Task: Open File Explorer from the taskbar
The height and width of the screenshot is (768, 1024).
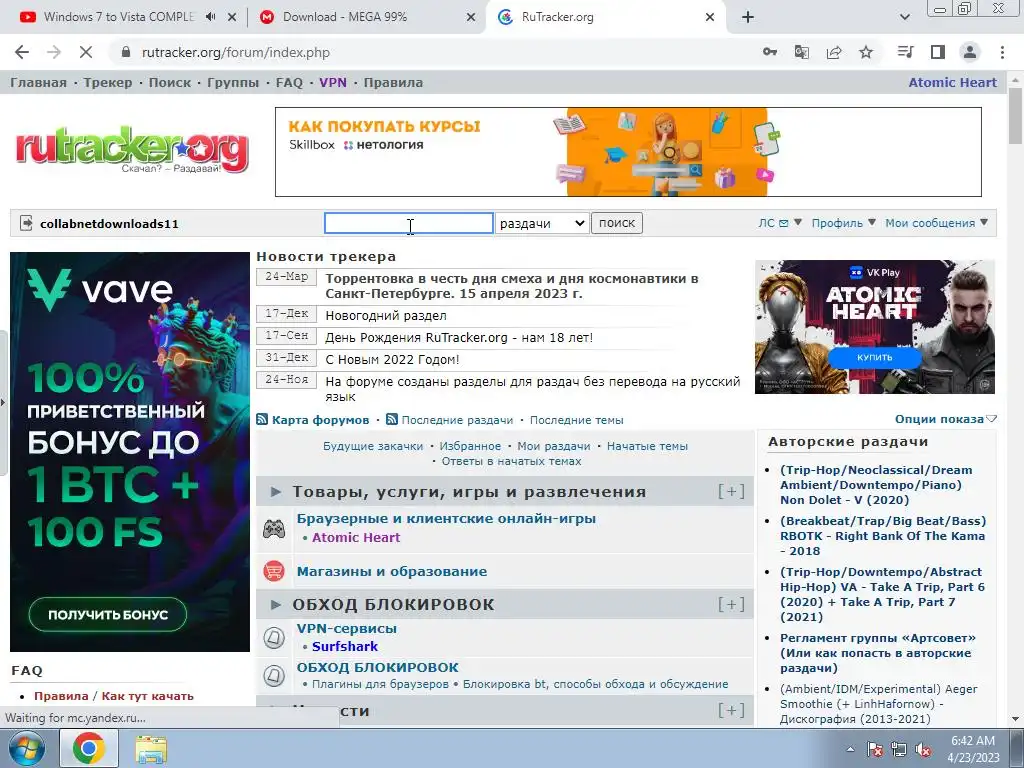Action: [151, 749]
